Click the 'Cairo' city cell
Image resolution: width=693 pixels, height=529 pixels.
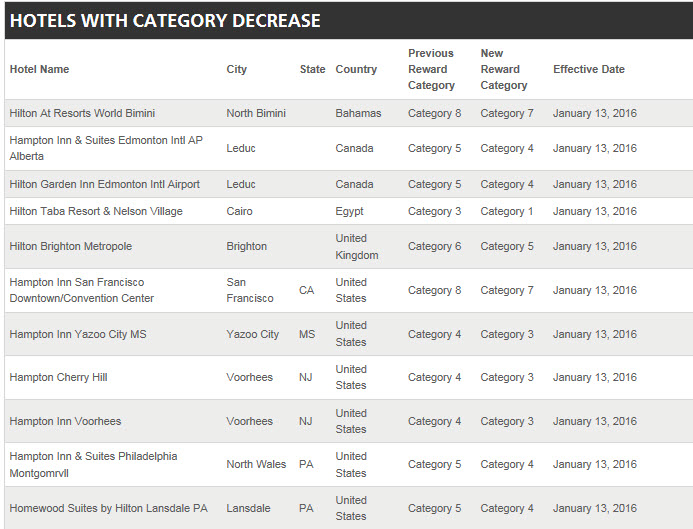pyautogui.click(x=239, y=211)
